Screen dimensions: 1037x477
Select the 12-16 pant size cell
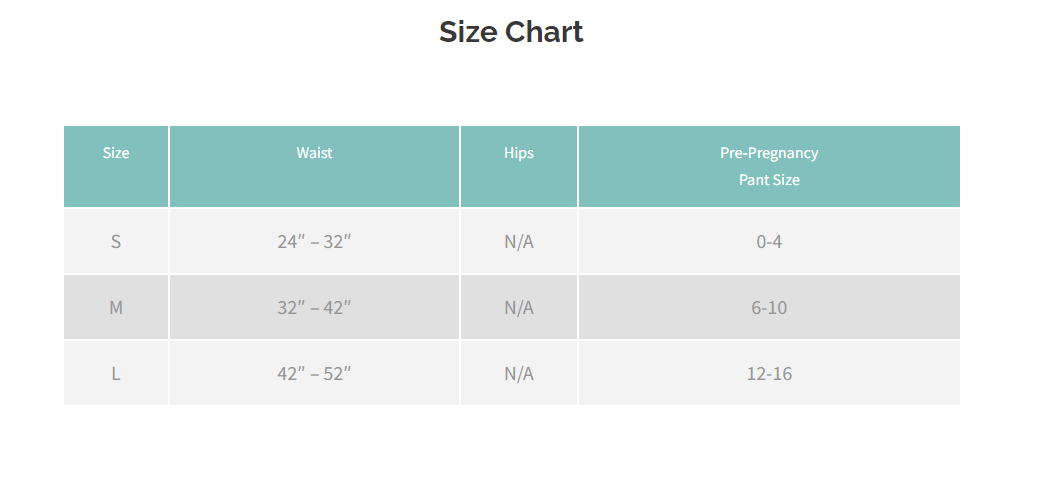click(x=769, y=373)
